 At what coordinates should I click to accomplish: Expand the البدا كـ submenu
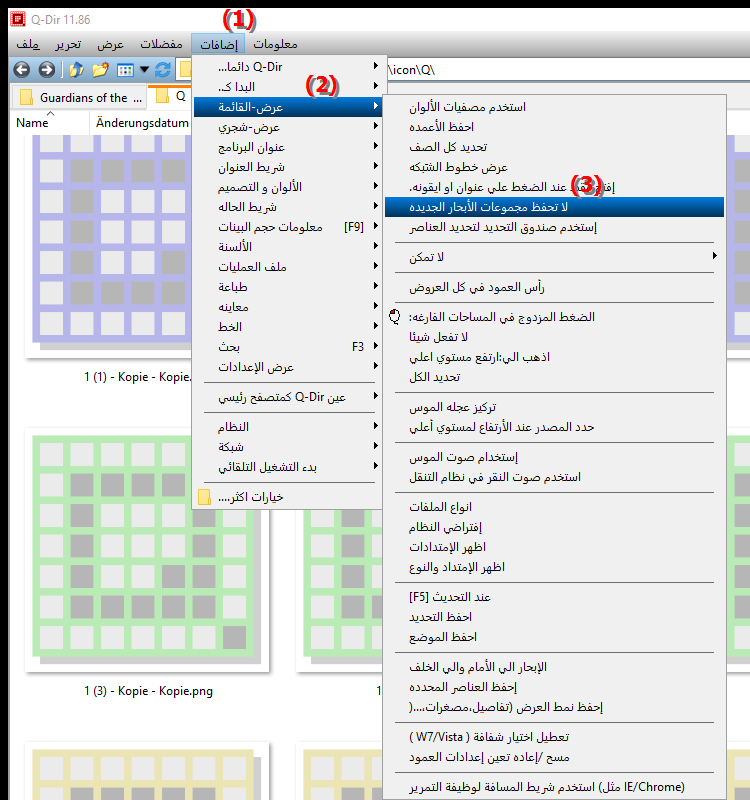pos(288,87)
